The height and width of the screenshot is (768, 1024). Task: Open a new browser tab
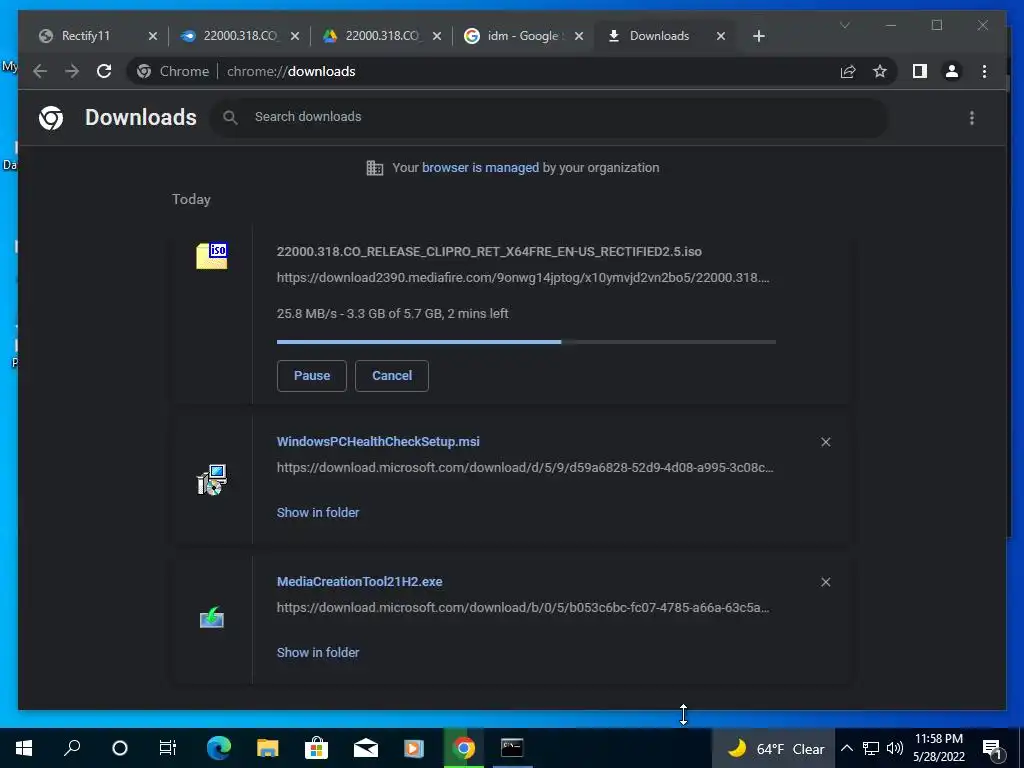tap(758, 36)
